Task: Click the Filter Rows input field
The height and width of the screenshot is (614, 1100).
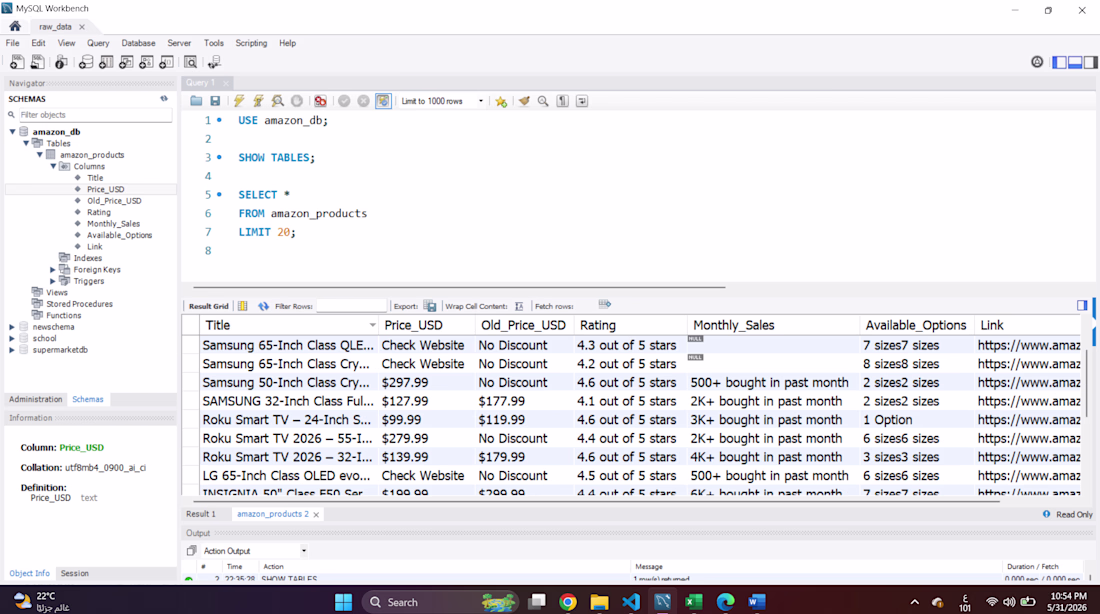Action: pyautogui.click(x=351, y=306)
